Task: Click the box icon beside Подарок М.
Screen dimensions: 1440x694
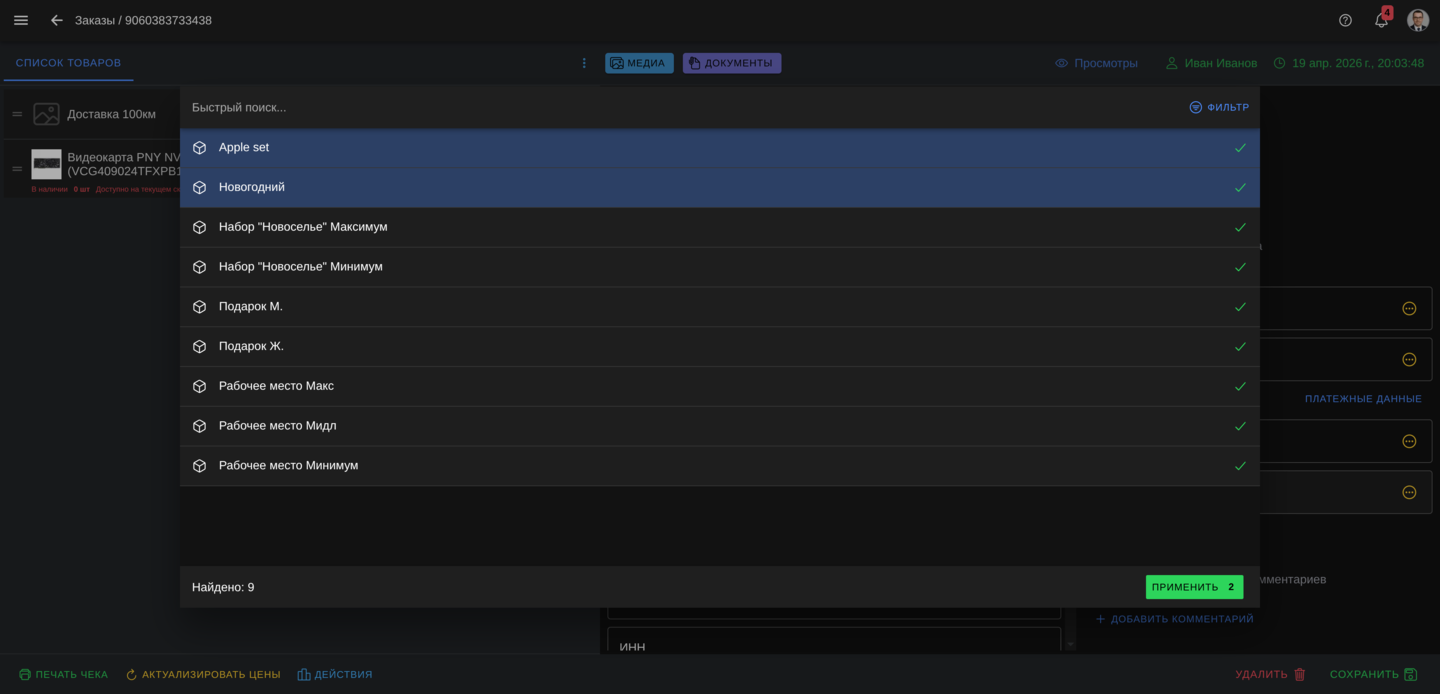Action: 200,307
